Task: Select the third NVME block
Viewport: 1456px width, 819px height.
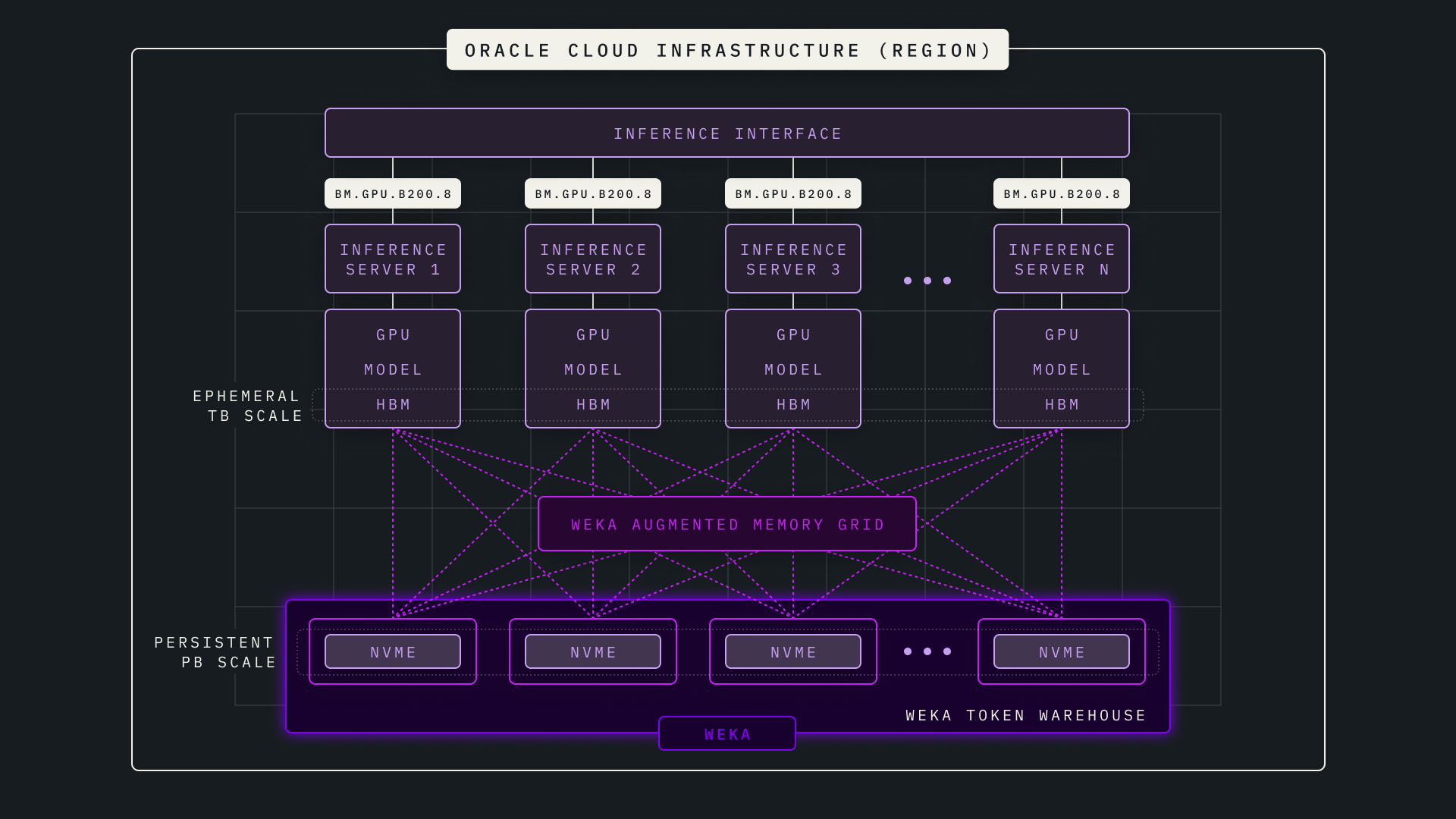Action: [792, 652]
